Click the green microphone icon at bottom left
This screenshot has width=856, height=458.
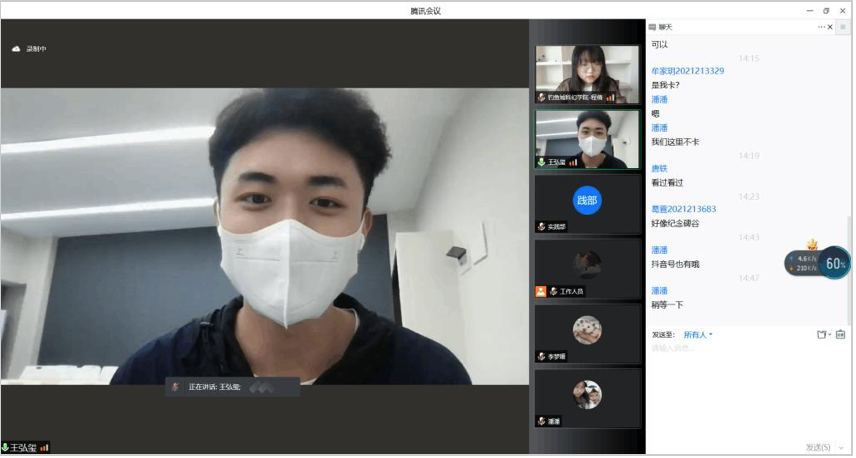[x=6, y=447]
